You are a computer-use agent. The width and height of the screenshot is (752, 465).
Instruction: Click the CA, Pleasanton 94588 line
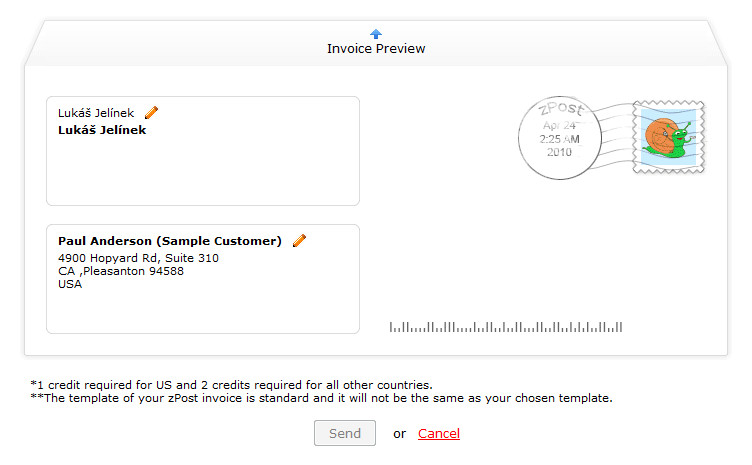point(121,271)
